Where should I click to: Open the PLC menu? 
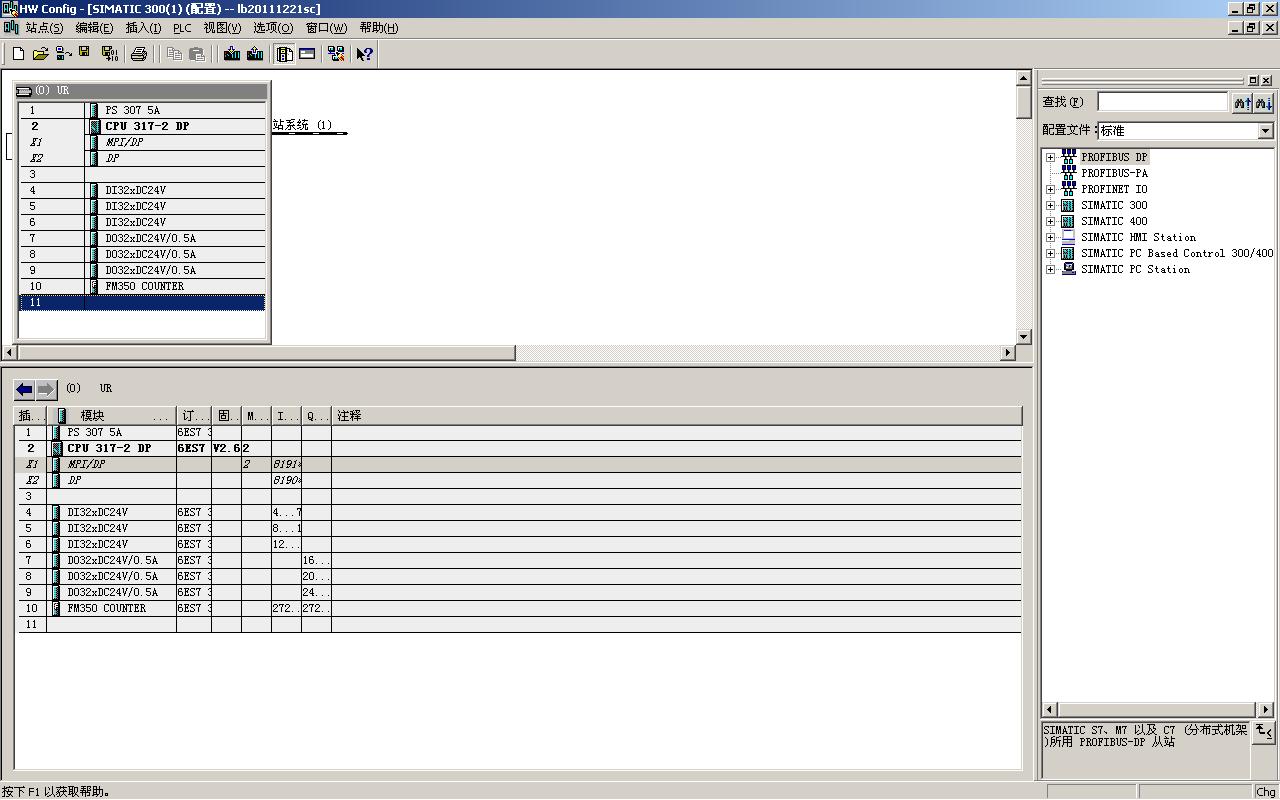(182, 28)
